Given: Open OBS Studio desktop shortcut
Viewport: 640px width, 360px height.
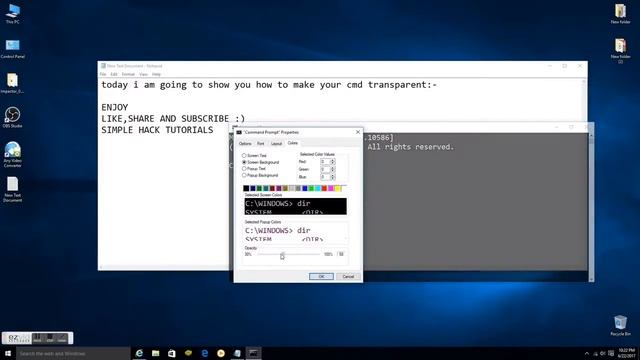Looking at the screenshot, I should pos(12,117).
